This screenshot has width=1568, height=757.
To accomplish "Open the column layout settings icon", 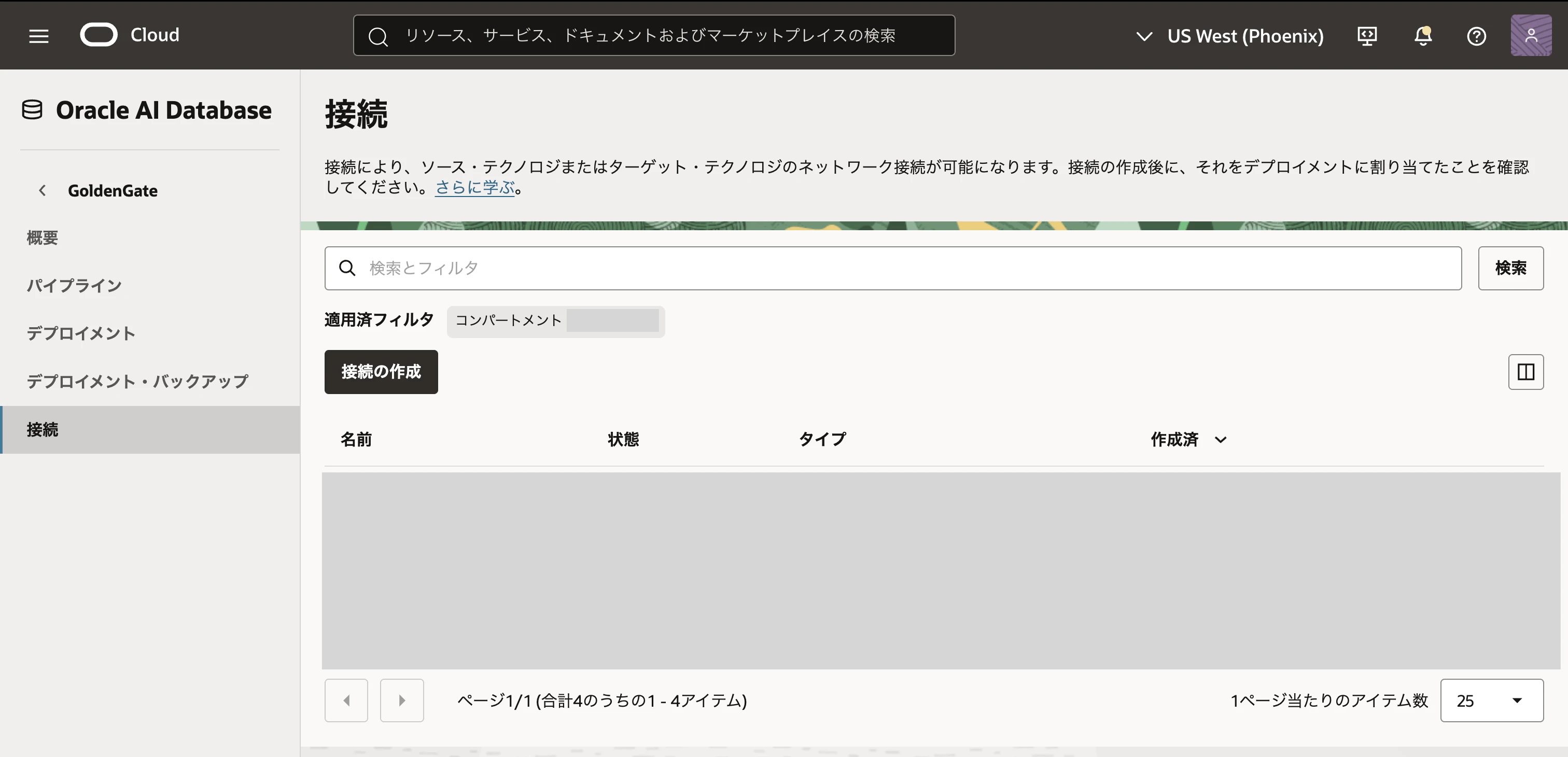I will coord(1525,372).
